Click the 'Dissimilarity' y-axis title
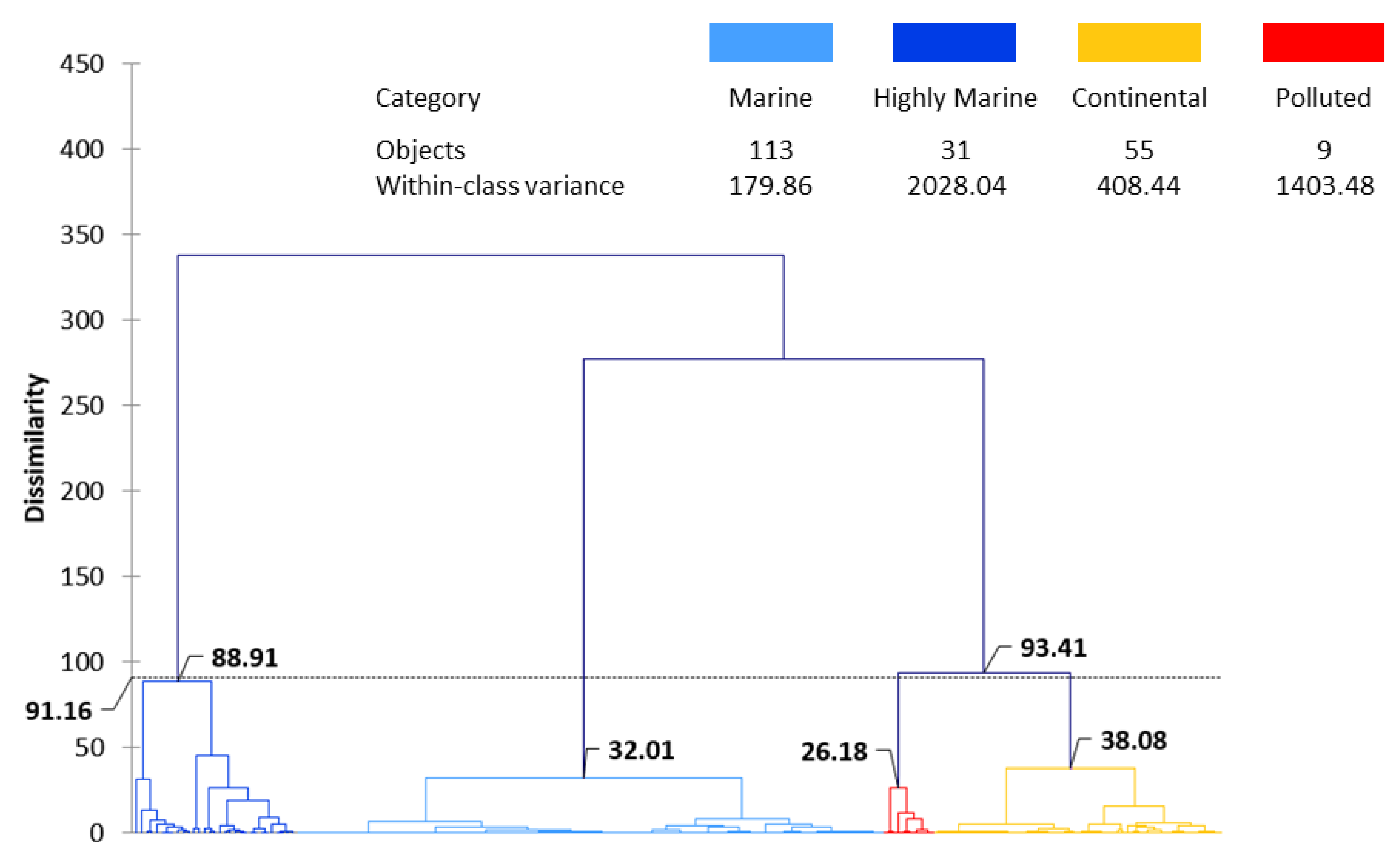Image resolution: width=1400 pixels, height=864 pixels. point(34,448)
